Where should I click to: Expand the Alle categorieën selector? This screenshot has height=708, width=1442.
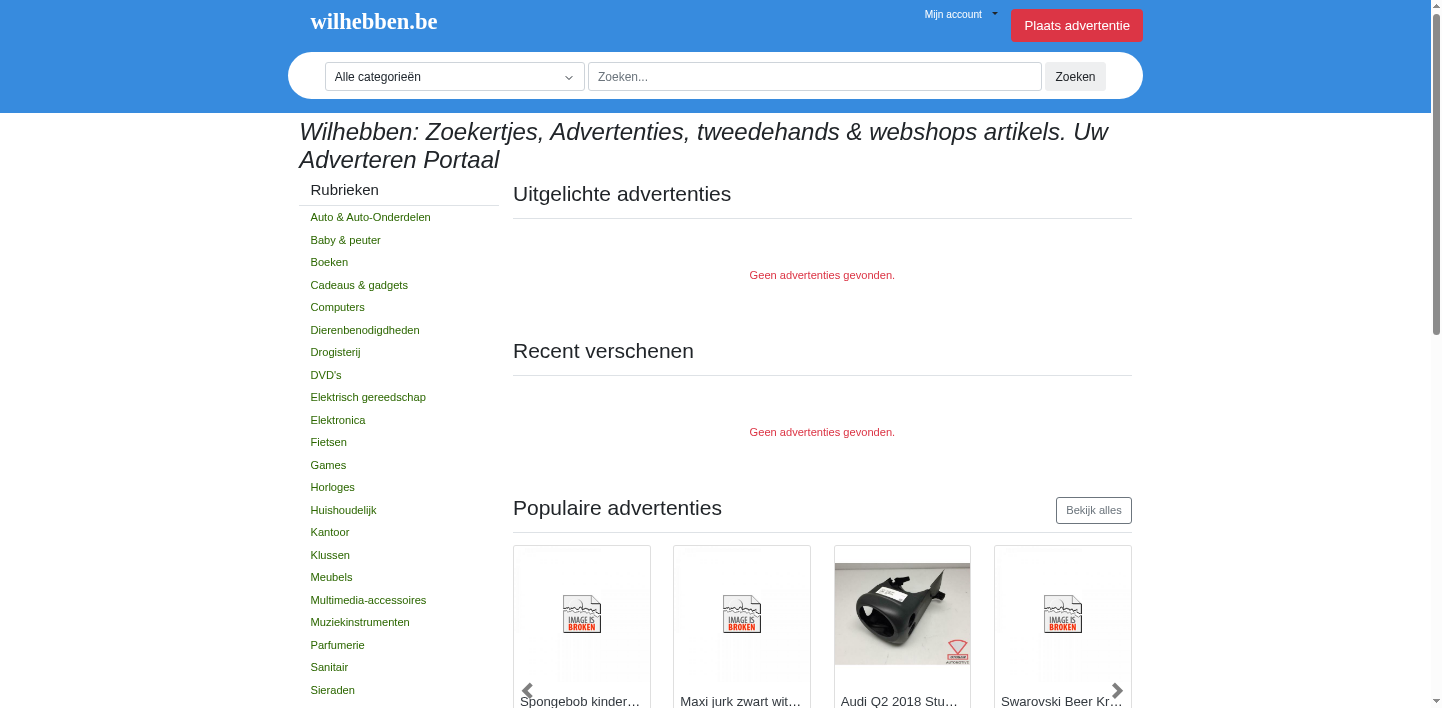coord(453,76)
